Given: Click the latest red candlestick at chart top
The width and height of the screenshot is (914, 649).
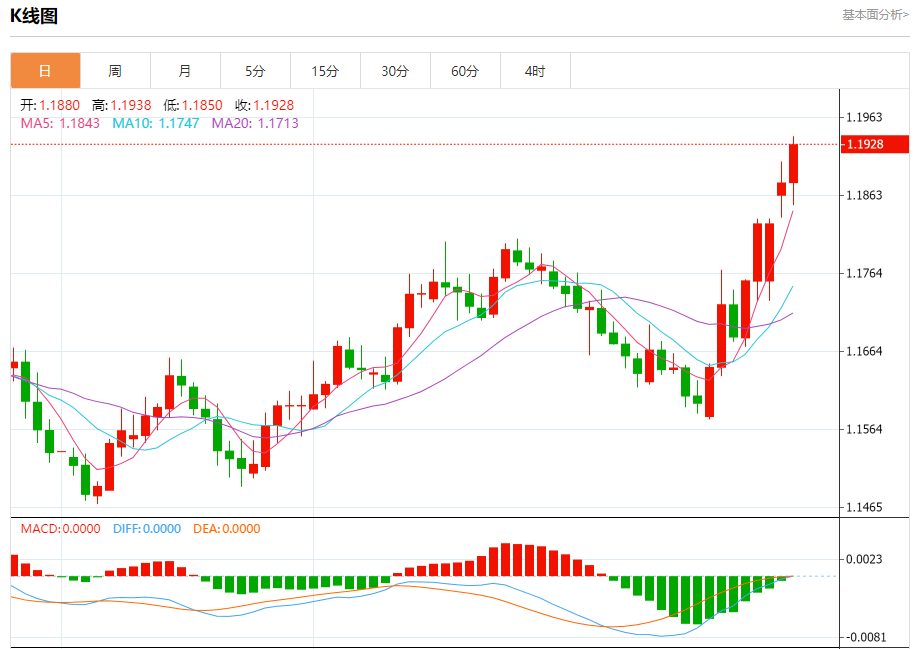Looking at the screenshot, I should click(794, 163).
